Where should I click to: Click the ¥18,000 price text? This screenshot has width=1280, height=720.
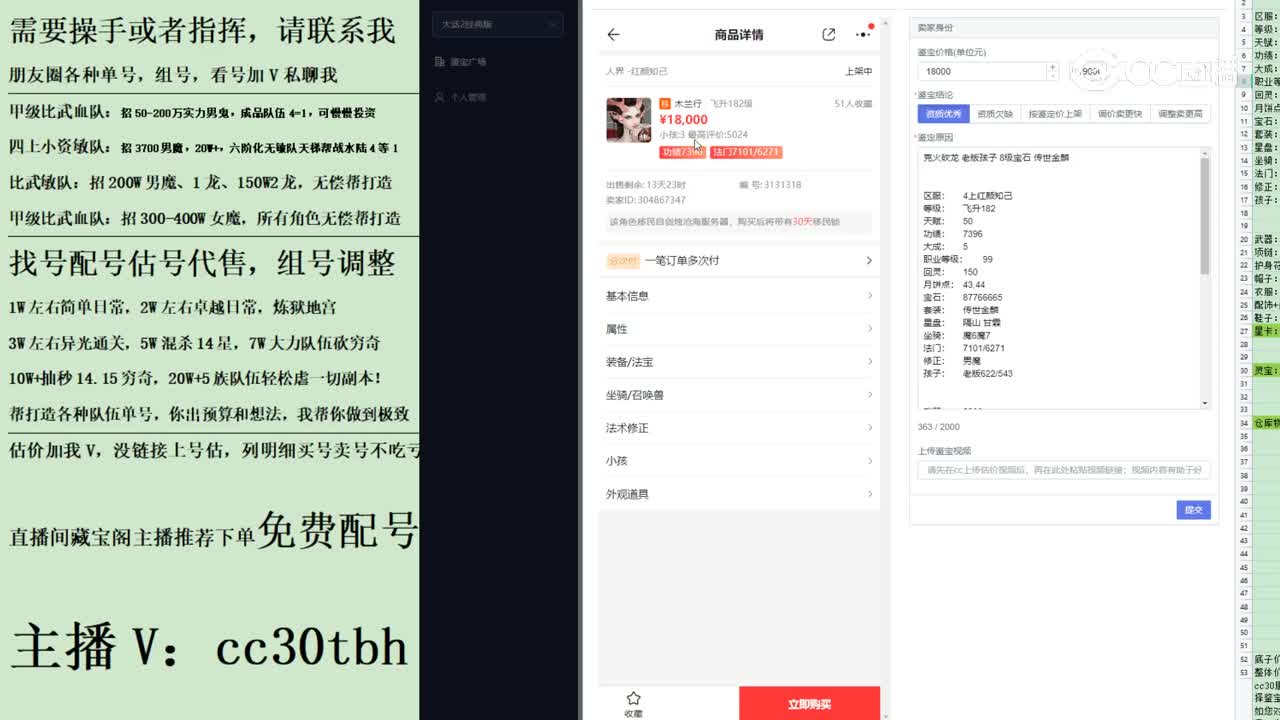684,120
